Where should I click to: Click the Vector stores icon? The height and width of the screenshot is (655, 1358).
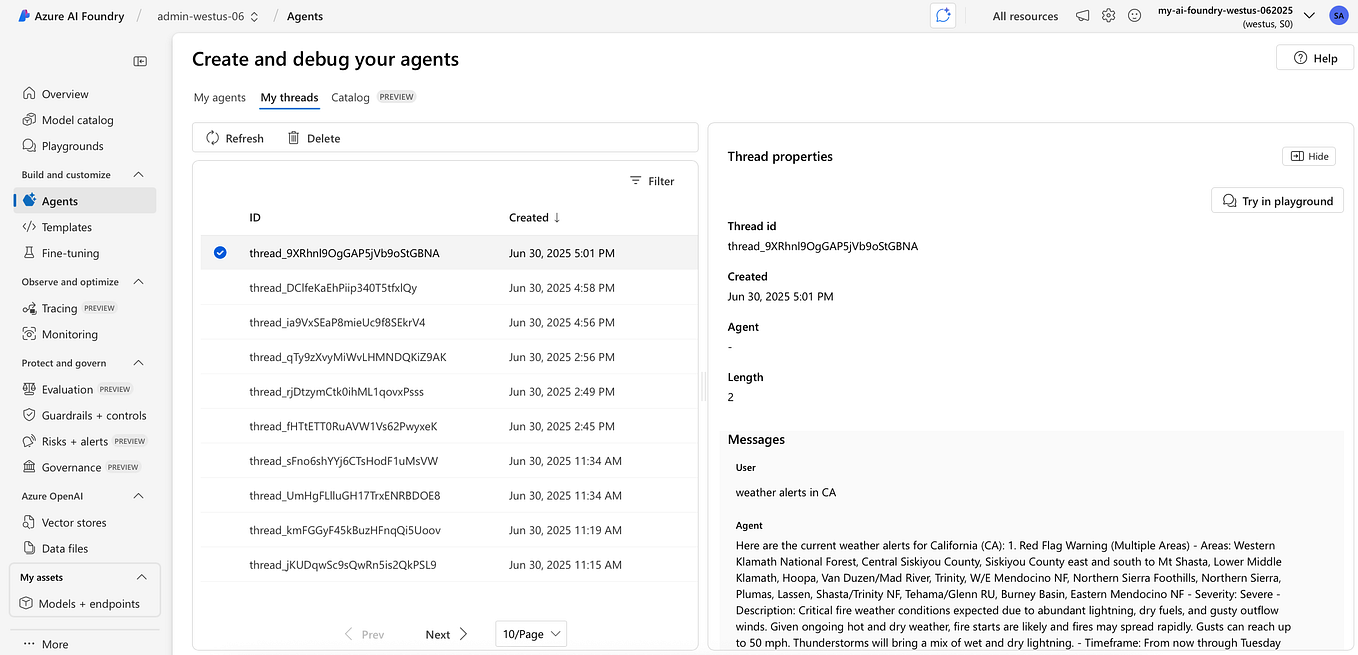coord(30,521)
